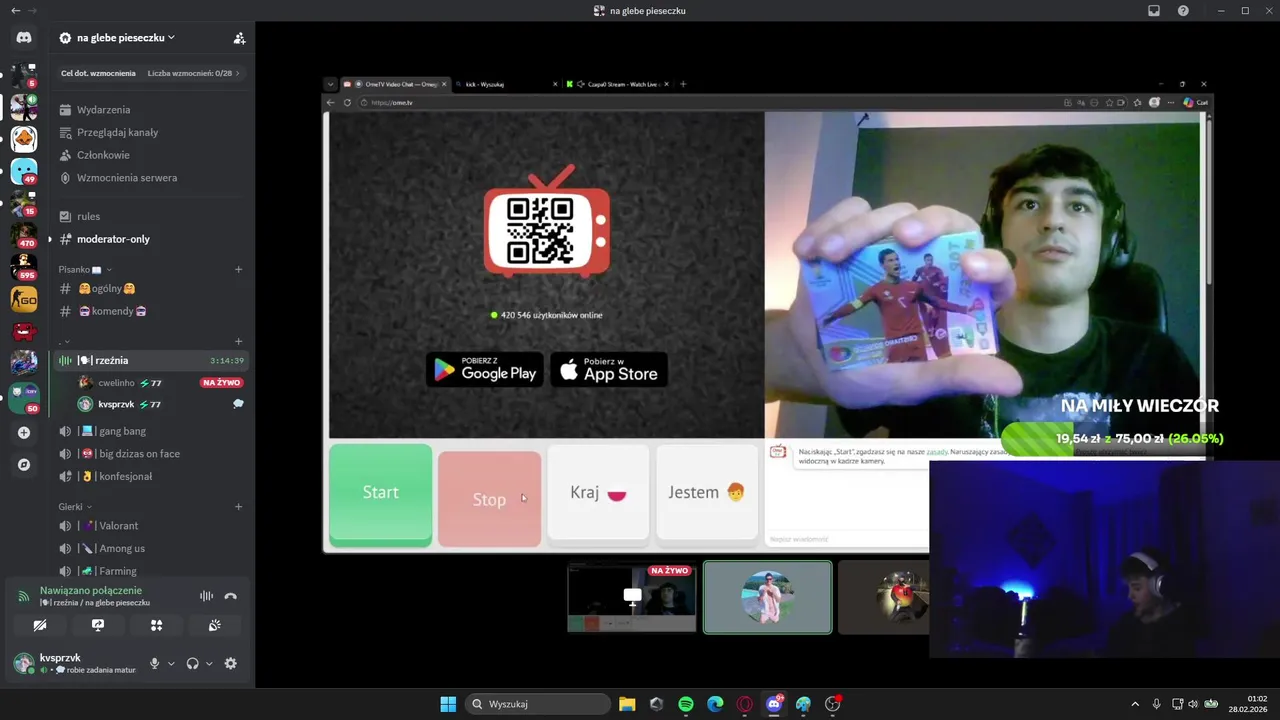Click the Kraj country button in stream
Viewport: 1280px width, 720px height.
[598, 493]
